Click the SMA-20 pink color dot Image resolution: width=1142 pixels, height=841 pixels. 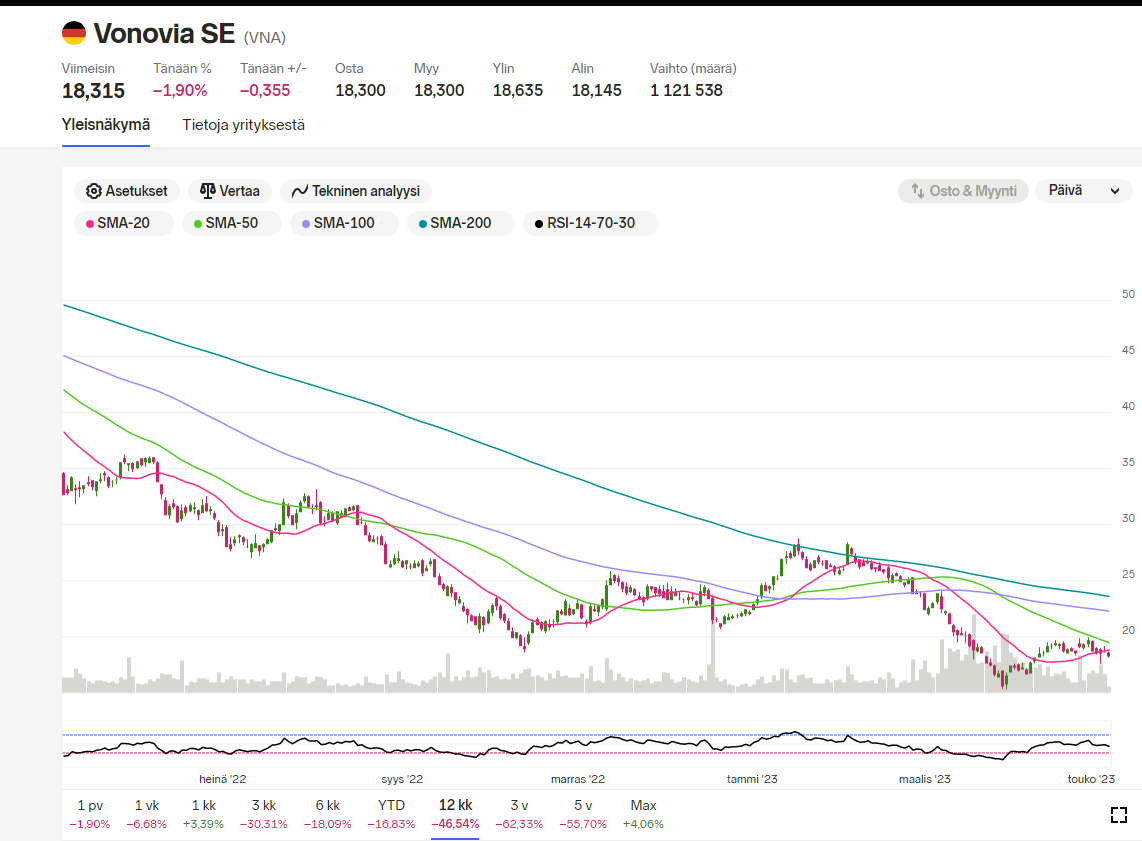[x=90, y=223]
